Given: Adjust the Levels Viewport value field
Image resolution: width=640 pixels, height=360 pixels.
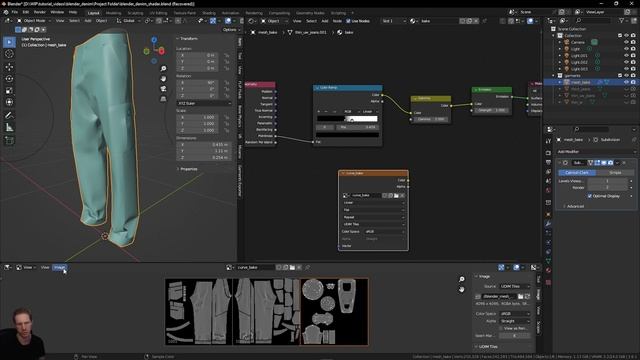Looking at the screenshot, I should click(607, 181).
